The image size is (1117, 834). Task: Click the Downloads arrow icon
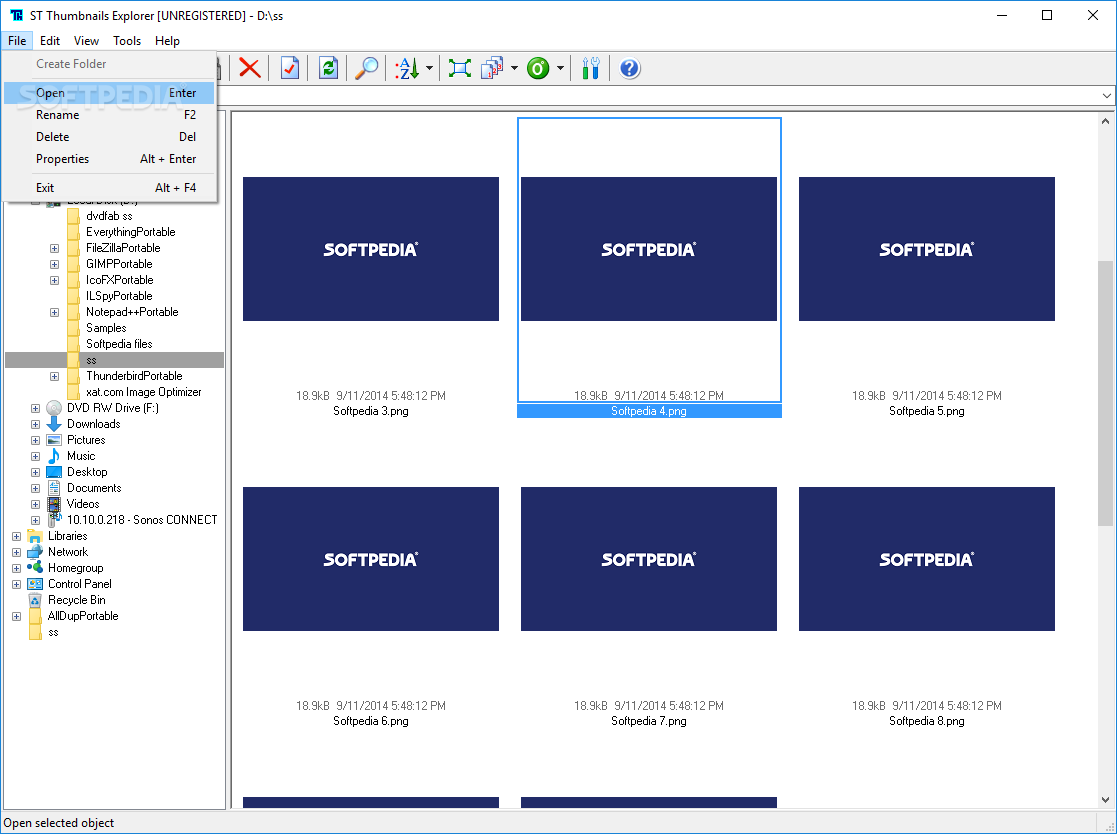54,424
